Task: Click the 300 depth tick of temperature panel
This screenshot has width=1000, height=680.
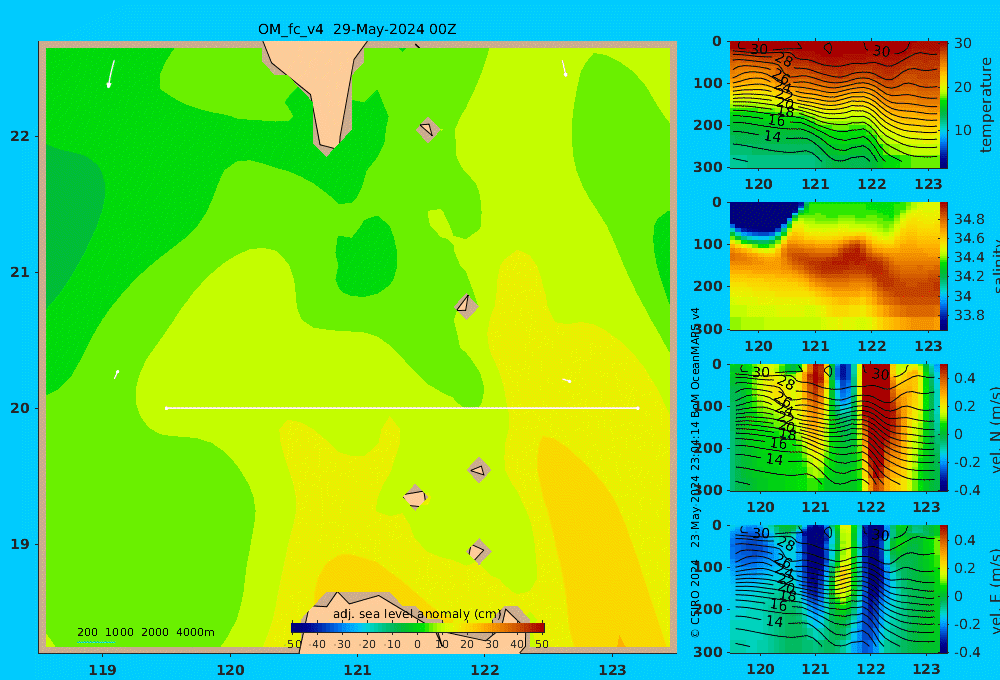Action: tap(708, 166)
